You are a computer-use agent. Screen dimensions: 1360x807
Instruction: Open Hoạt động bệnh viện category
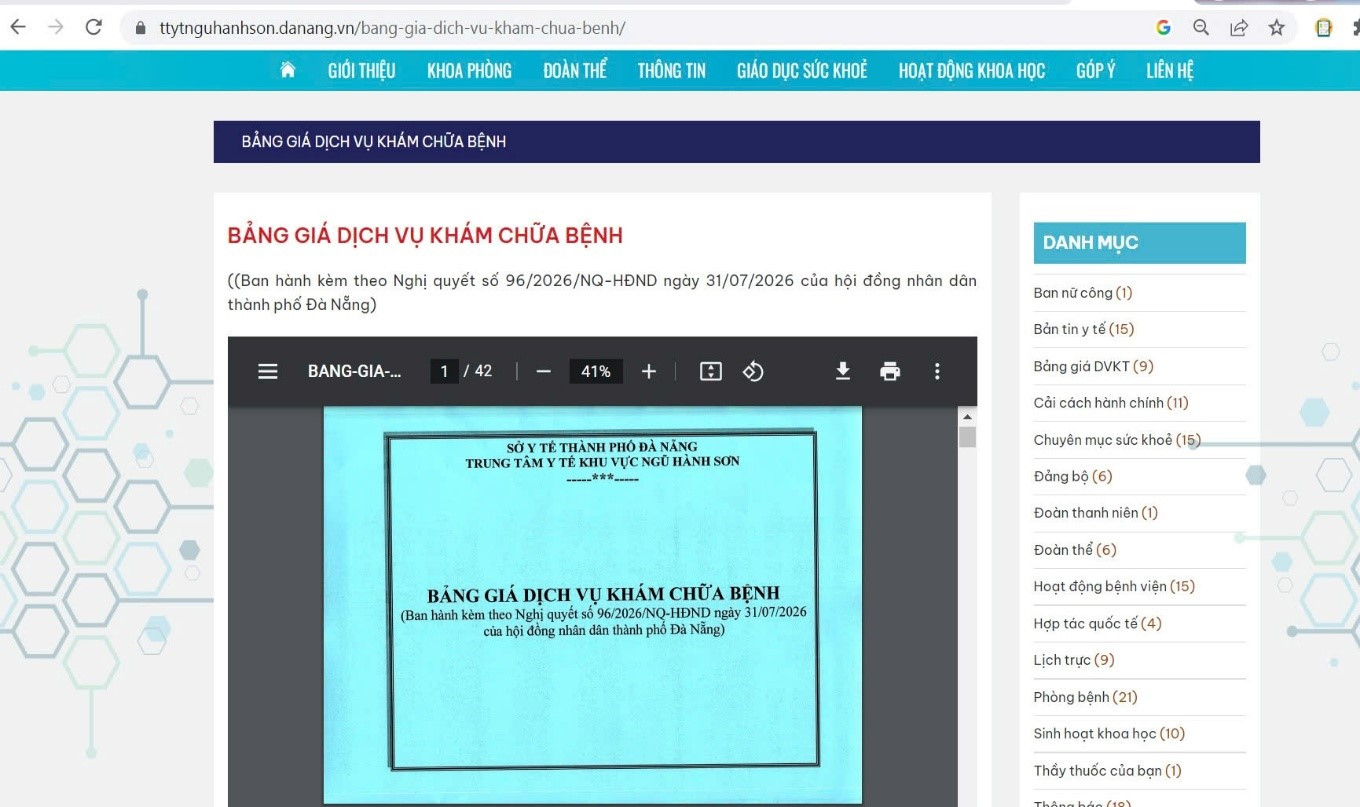[x=1114, y=586]
